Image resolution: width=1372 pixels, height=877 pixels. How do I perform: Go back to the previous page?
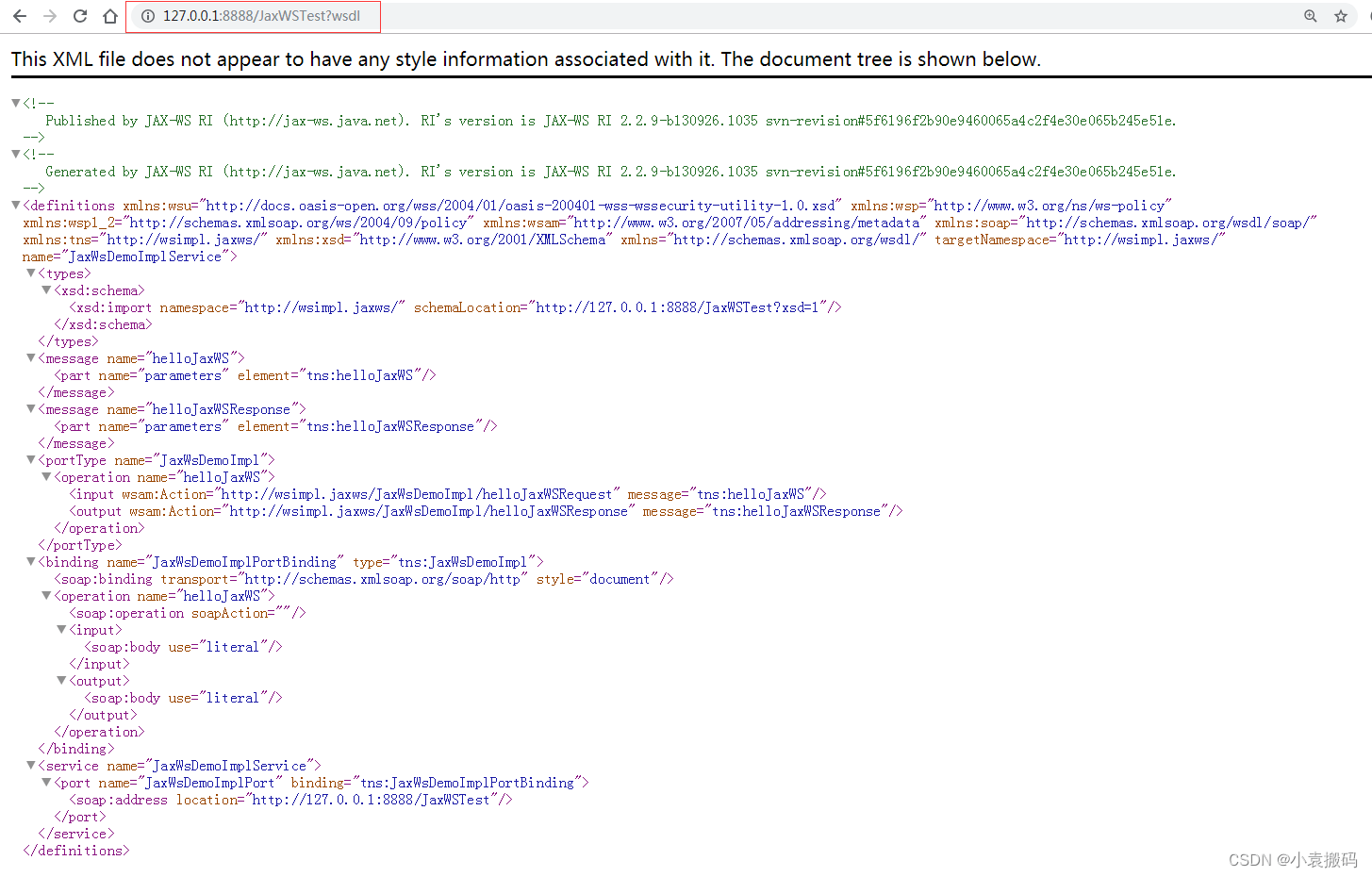(20, 16)
